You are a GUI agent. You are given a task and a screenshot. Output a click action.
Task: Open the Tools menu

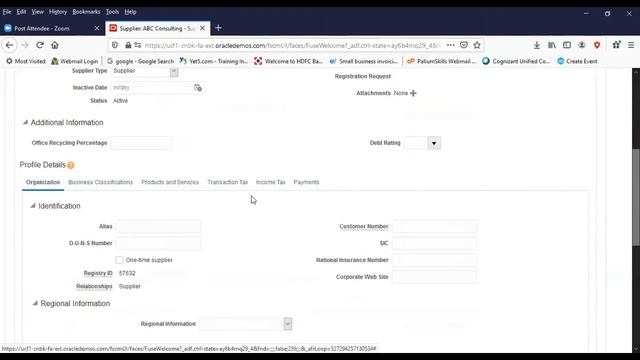[x=112, y=12]
